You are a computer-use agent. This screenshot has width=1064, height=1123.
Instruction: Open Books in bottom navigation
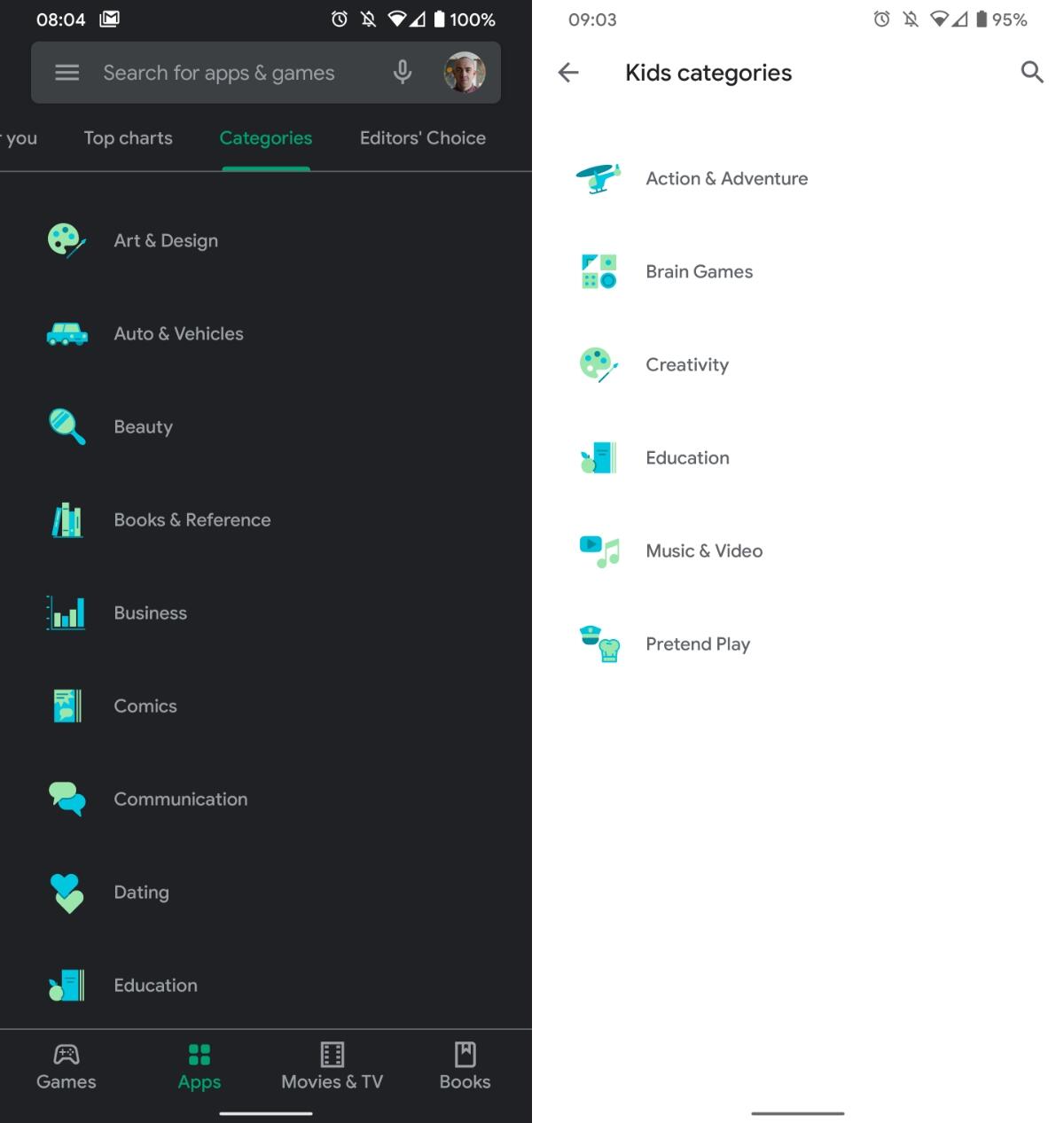[465, 1066]
